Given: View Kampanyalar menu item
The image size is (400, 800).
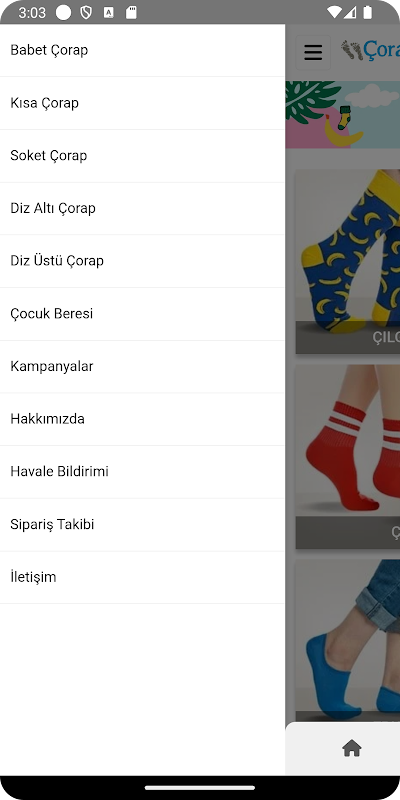Looking at the screenshot, I should tap(142, 366).
